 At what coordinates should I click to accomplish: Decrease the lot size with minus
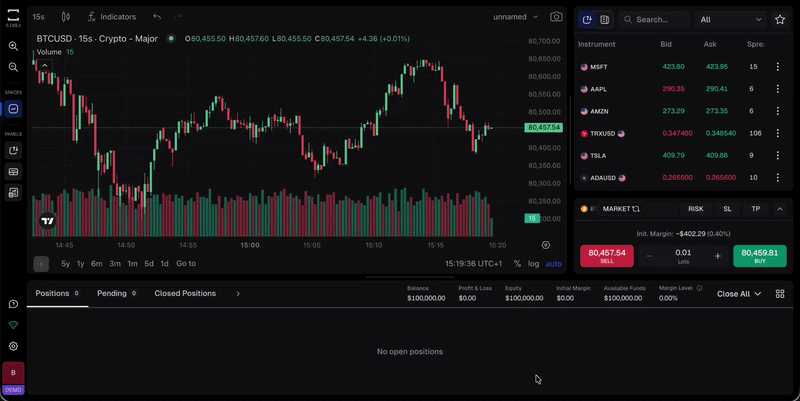(x=649, y=256)
